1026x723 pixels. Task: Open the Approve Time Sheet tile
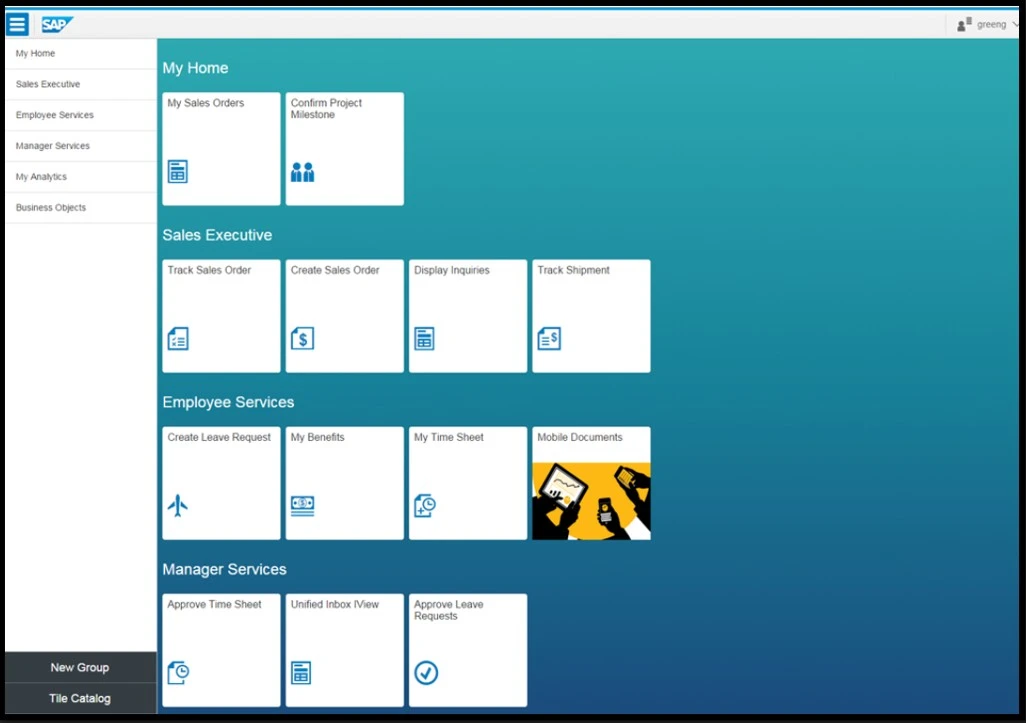tap(220, 649)
